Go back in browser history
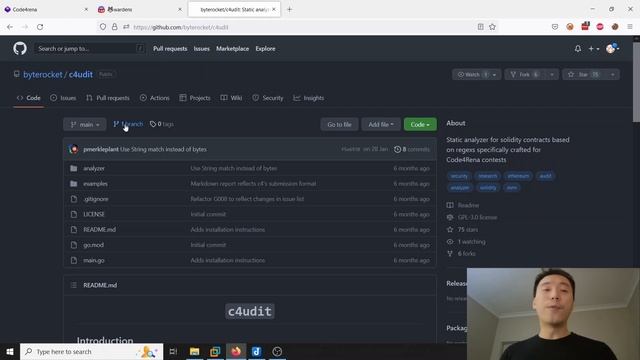The height and width of the screenshot is (360, 640). click(10, 27)
